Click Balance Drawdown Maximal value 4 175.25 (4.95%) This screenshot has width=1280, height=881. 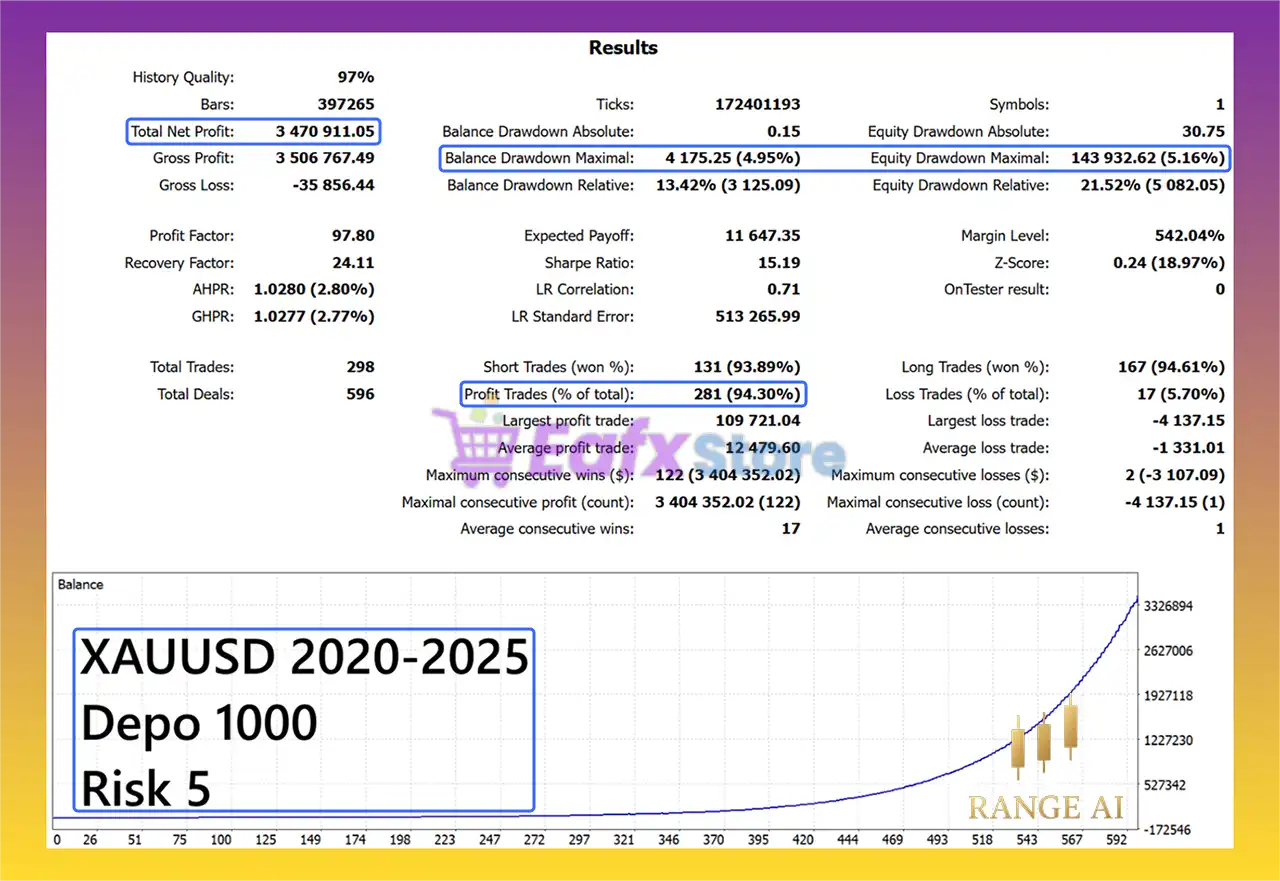tap(732, 158)
